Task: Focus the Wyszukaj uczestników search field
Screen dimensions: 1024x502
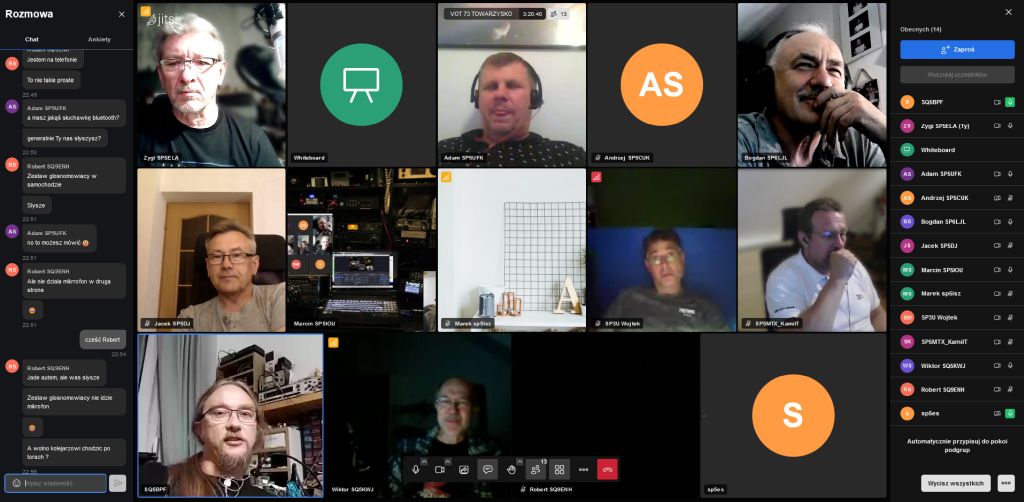Action: click(957, 74)
